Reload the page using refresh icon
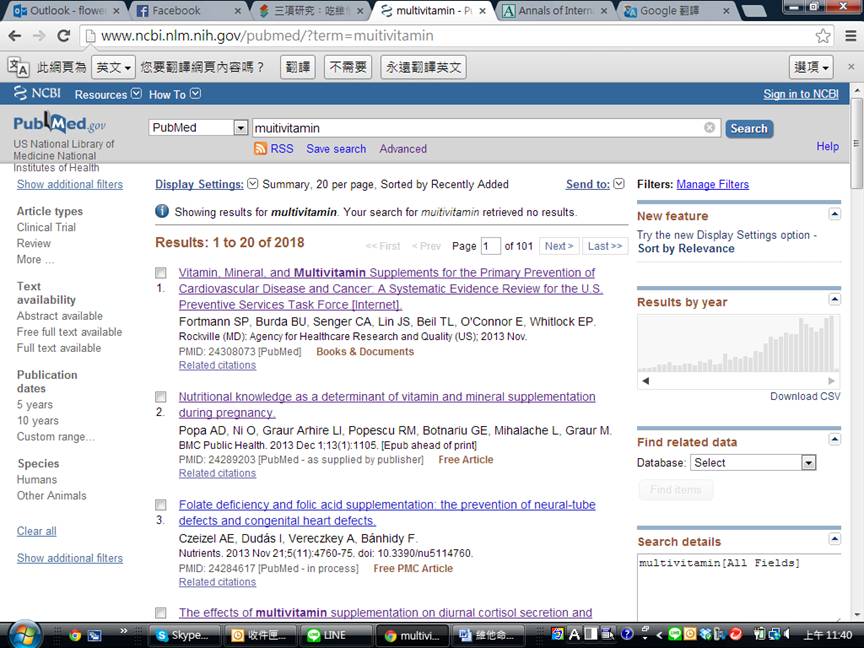 tap(63, 36)
